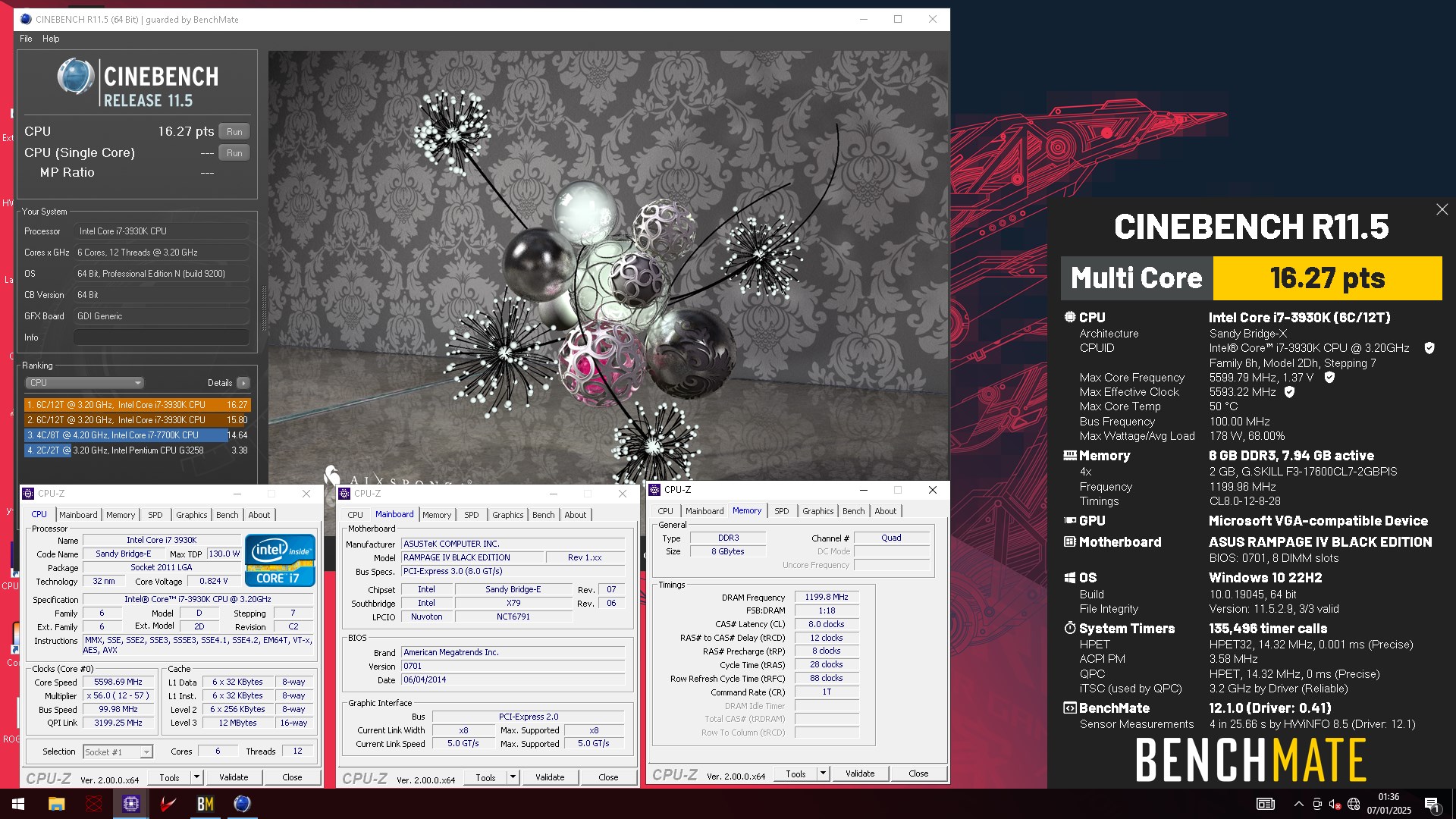Show hidden system tray icons

pyautogui.click(x=1298, y=804)
